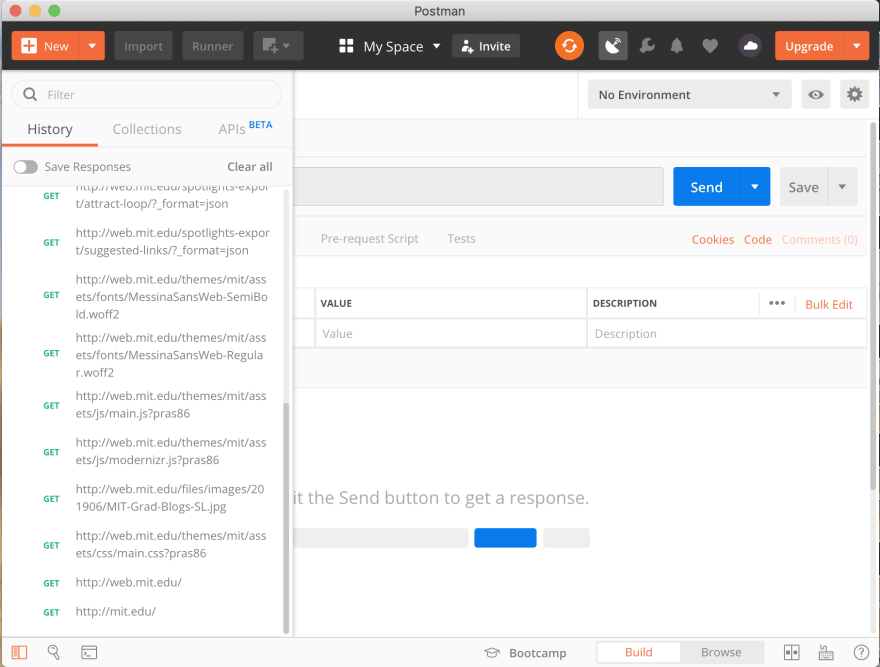
Task: Click the workspace grid icon
Action: tap(346, 46)
